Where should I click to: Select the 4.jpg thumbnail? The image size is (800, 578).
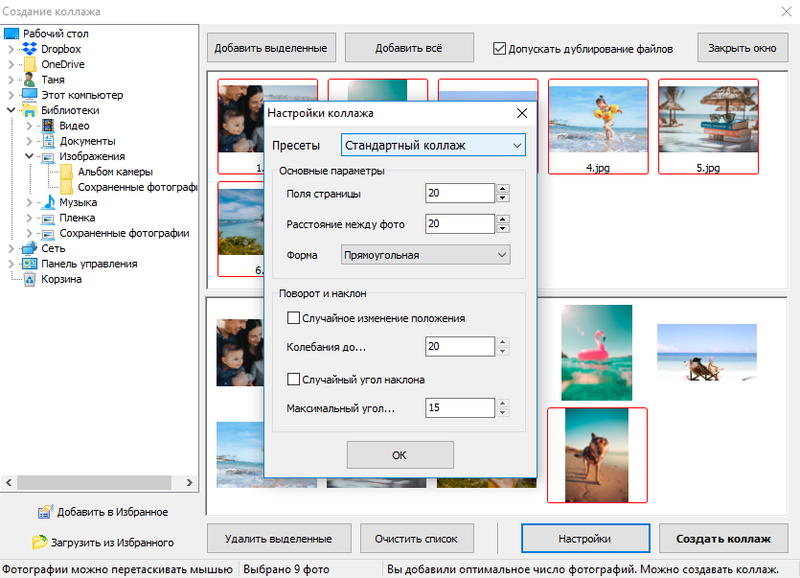pos(598,127)
